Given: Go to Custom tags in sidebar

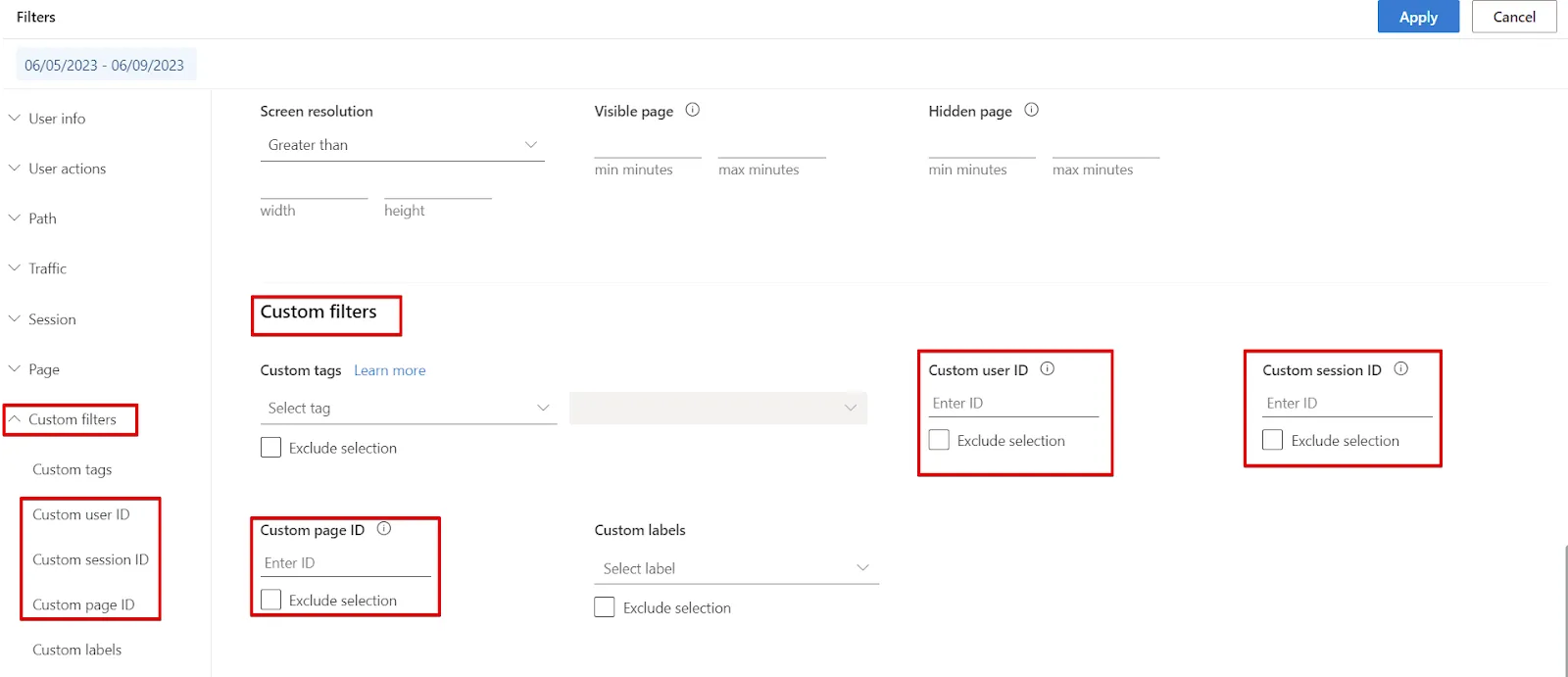Looking at the screenshot, I should 72,469.
